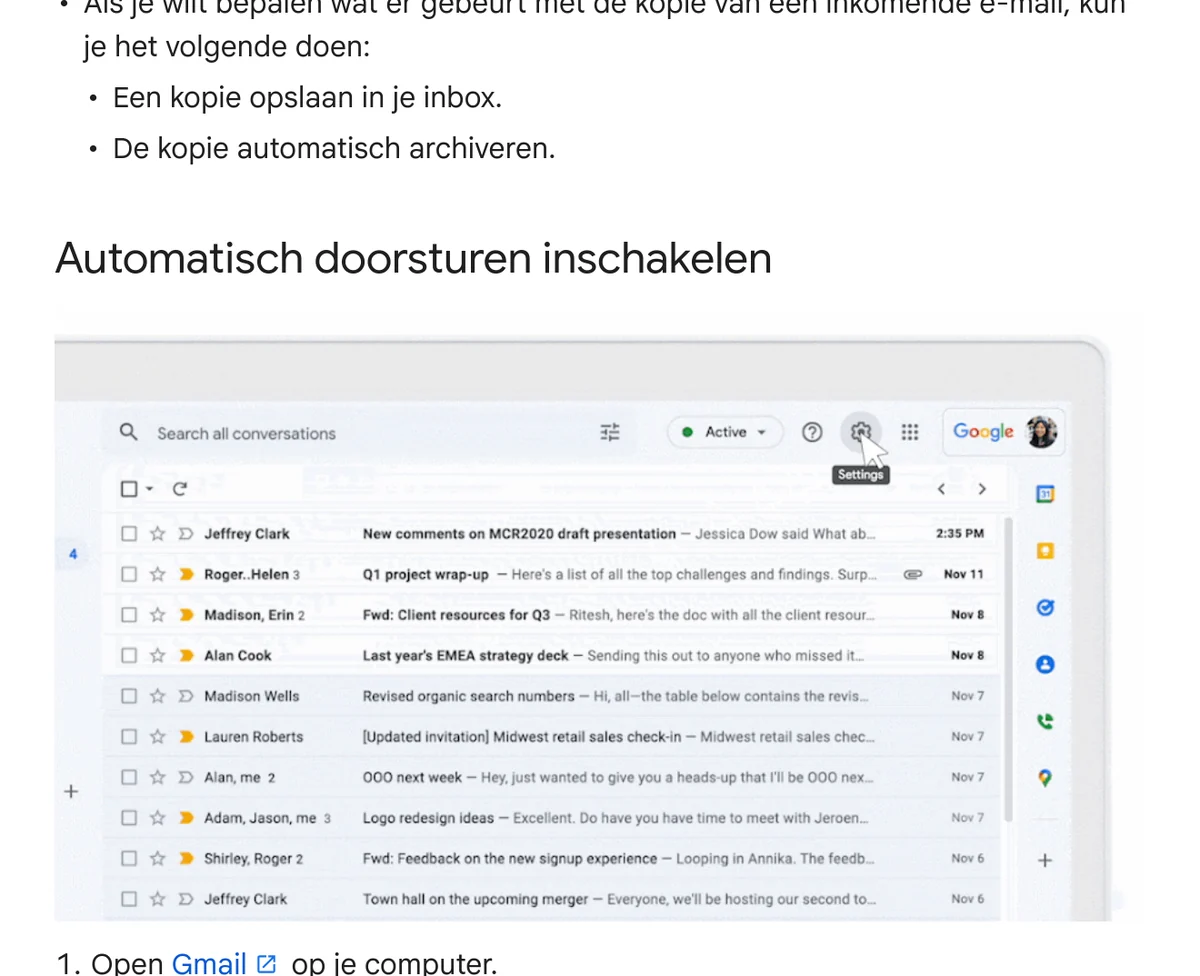Screen dimensions: 1200x976
Task: Click the 'Nov 11' date
Action: (x=964, y=574)
